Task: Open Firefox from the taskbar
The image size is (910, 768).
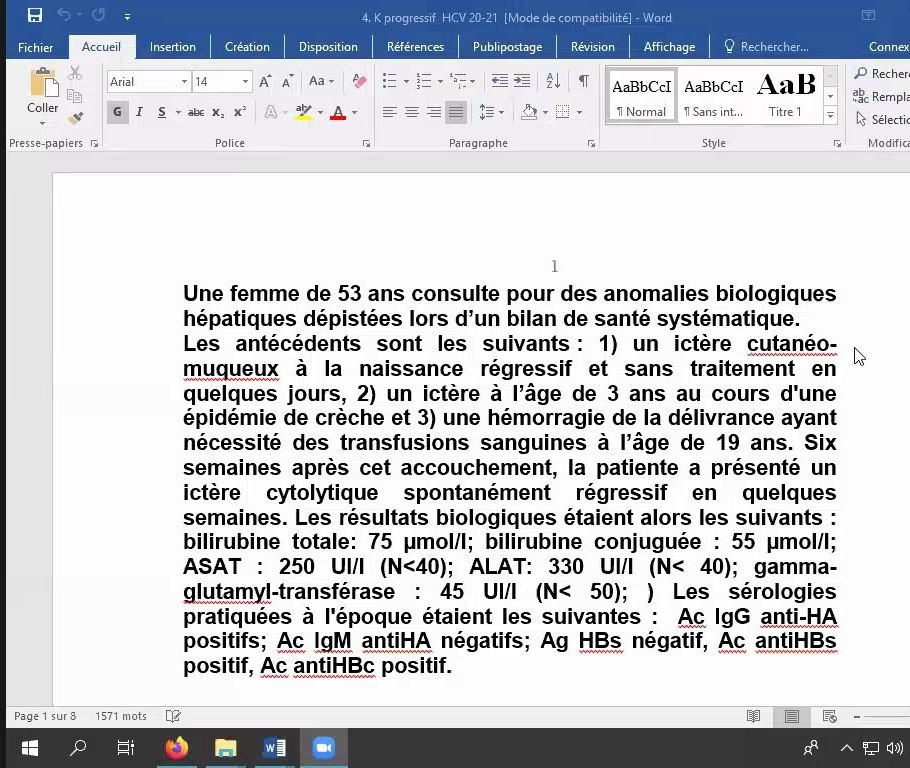Action: 176,748
